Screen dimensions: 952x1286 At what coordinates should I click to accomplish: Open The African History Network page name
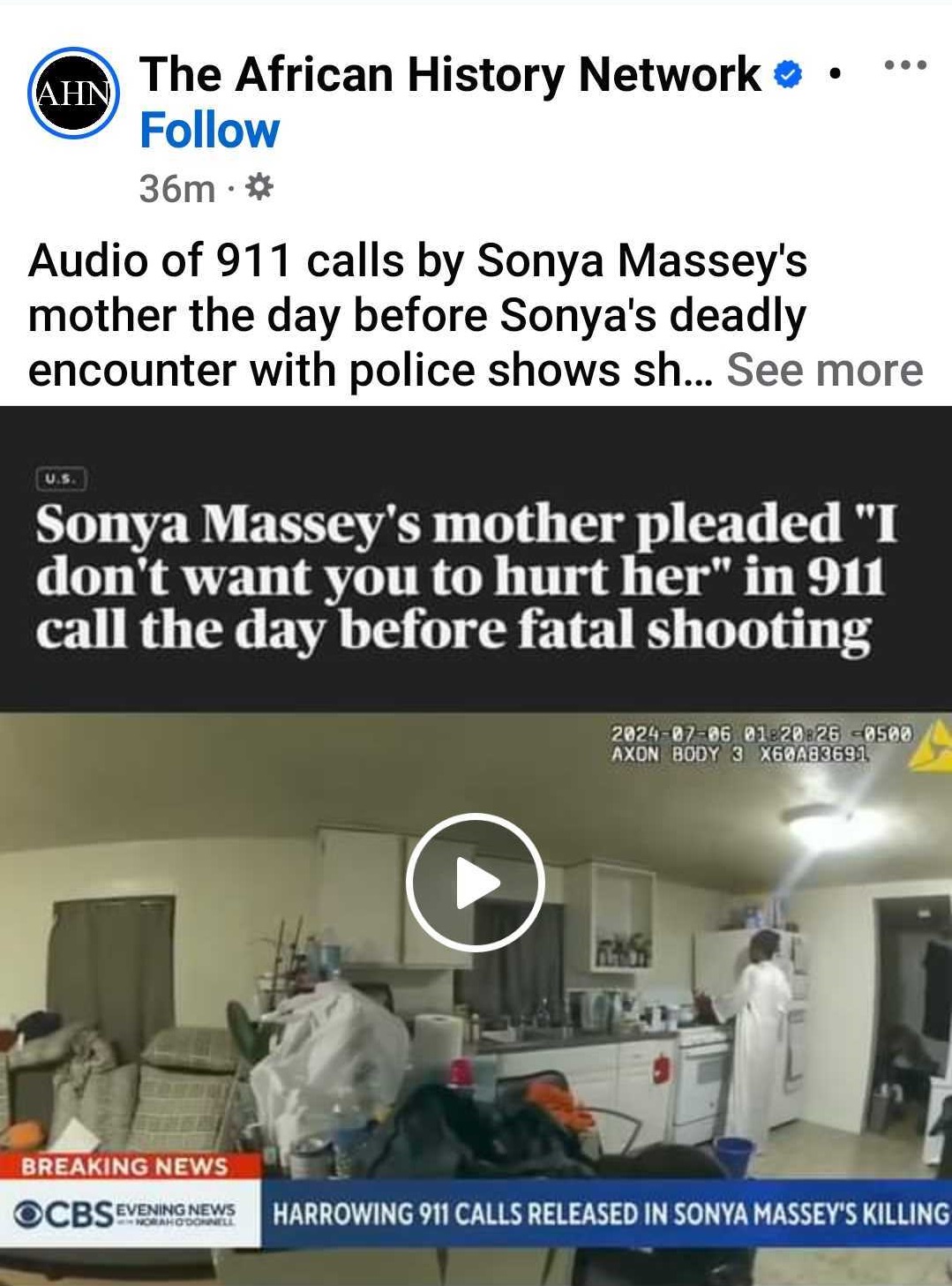450,74
